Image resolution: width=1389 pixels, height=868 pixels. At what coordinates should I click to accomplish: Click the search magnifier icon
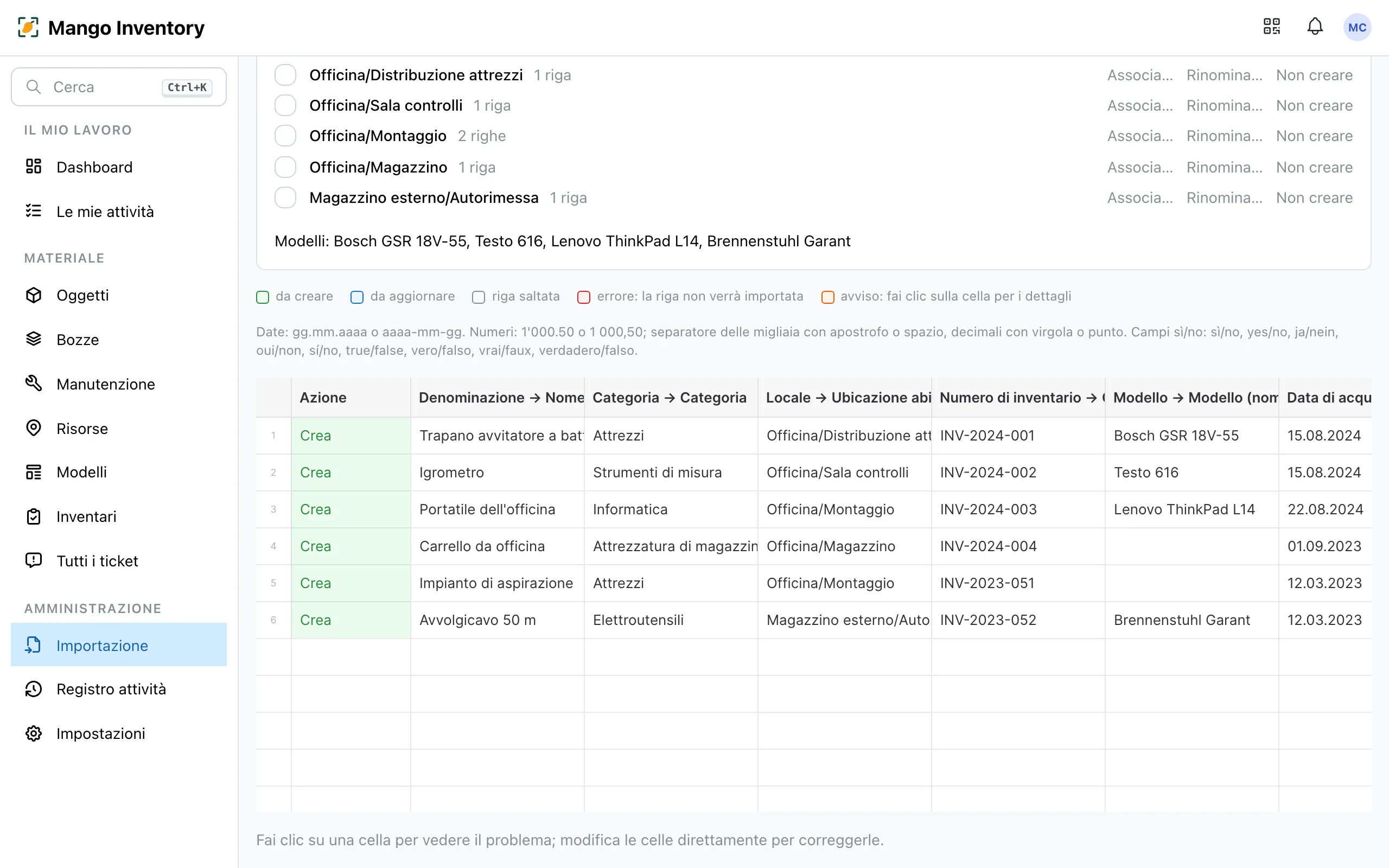34,87
